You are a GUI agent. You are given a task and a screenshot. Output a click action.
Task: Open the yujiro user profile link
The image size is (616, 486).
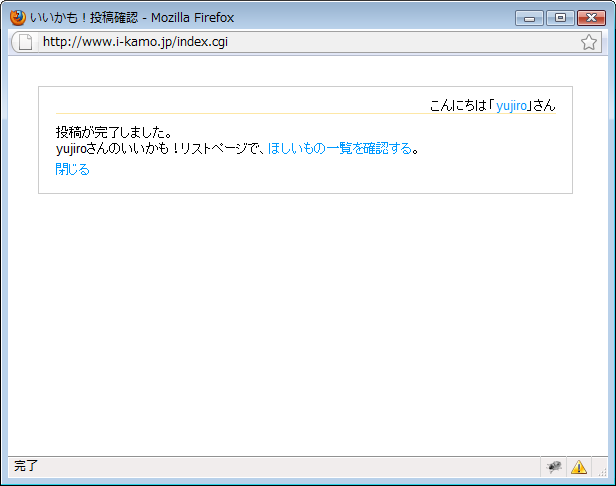(x=511, y=106)
